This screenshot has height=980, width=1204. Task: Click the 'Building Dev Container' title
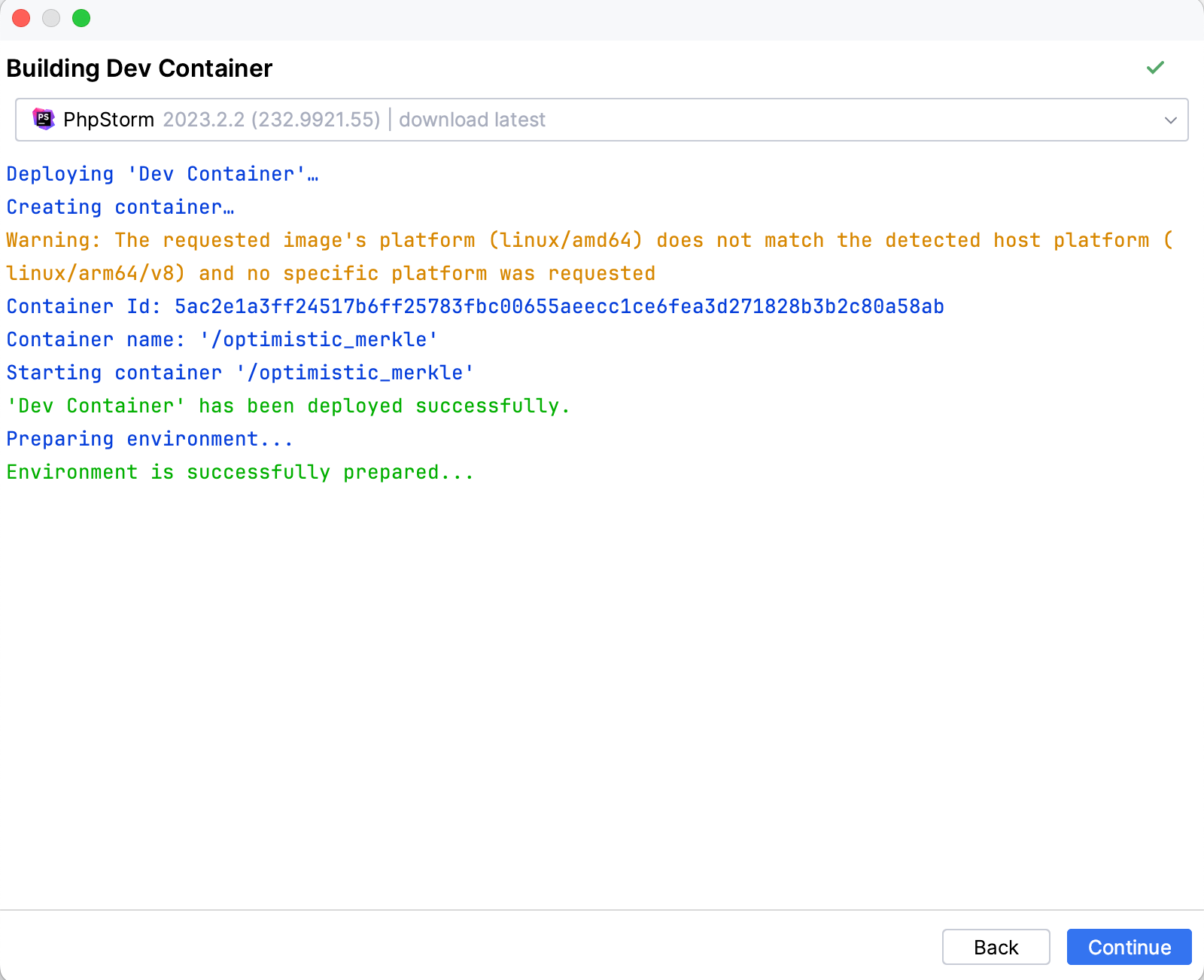pyautogui.click(x=139, y=68)
